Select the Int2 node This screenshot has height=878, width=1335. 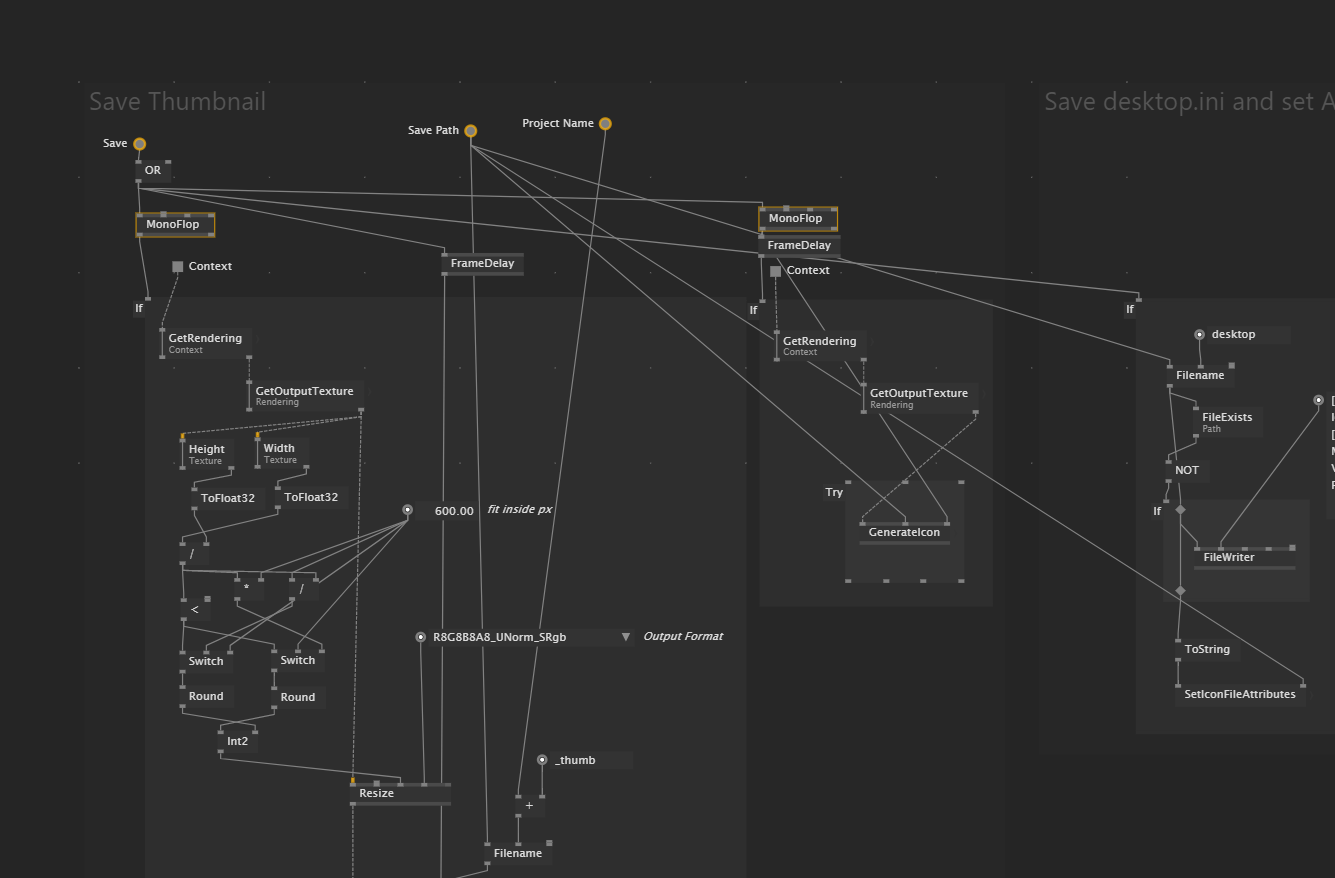point(237,742)
